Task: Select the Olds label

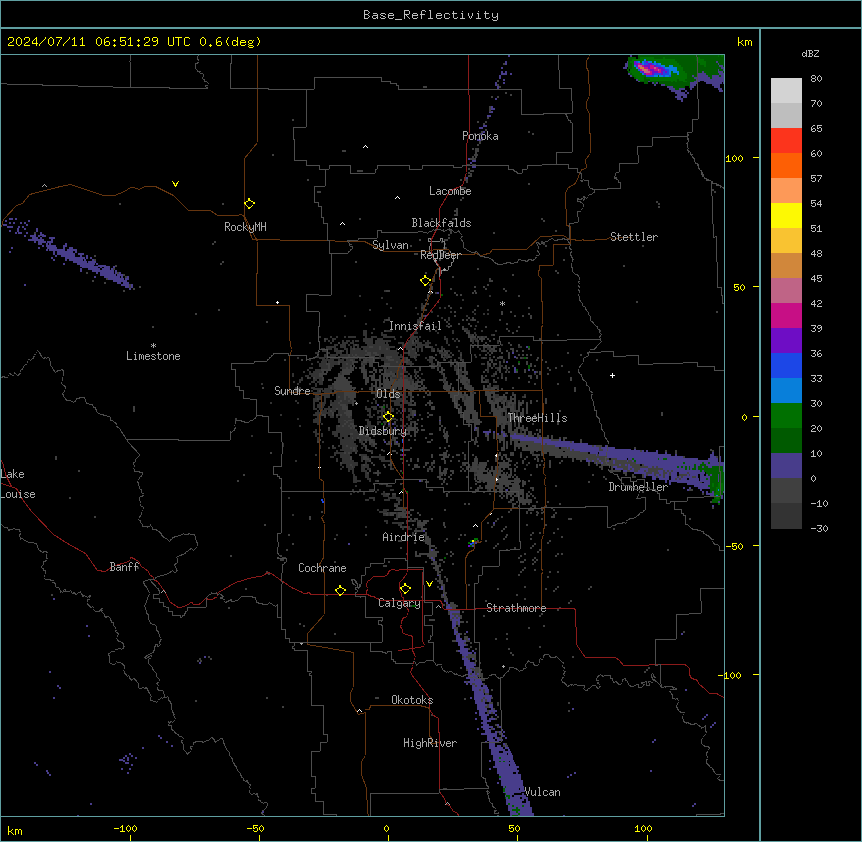Action: click(388, 394)
